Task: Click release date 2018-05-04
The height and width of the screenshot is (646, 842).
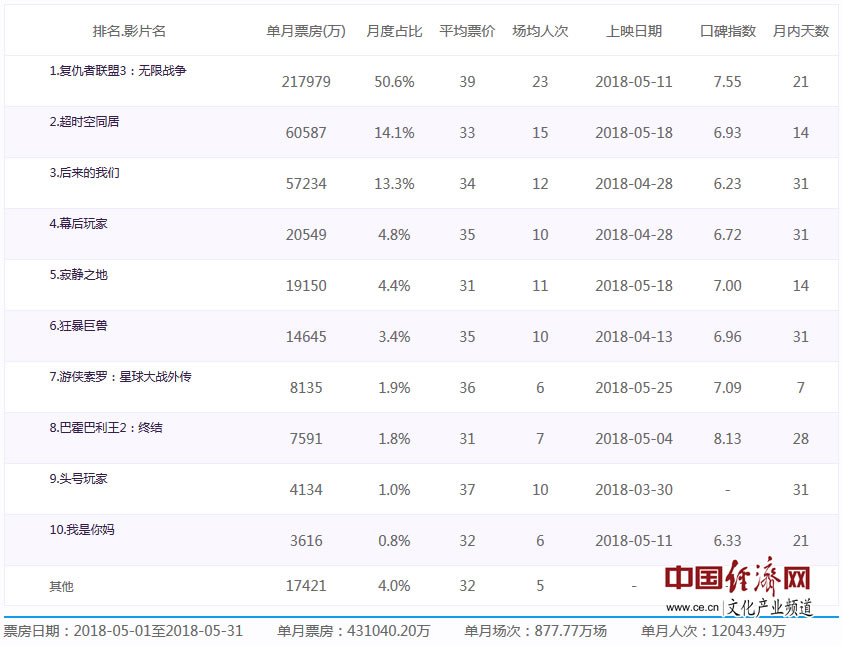Action: click(x=634, y=439)
